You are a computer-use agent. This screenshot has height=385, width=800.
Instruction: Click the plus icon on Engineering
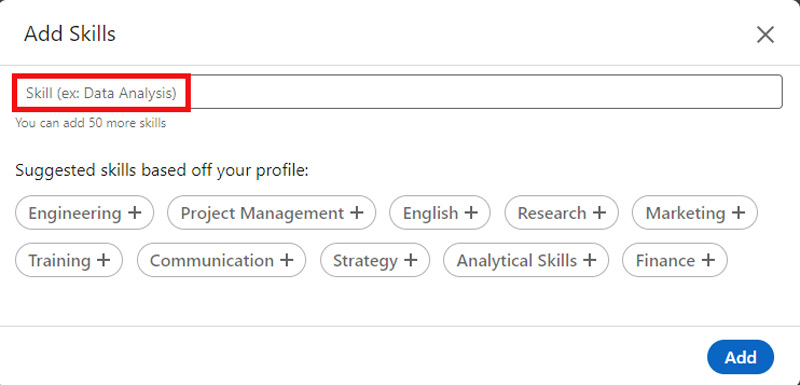coord(134,212)
